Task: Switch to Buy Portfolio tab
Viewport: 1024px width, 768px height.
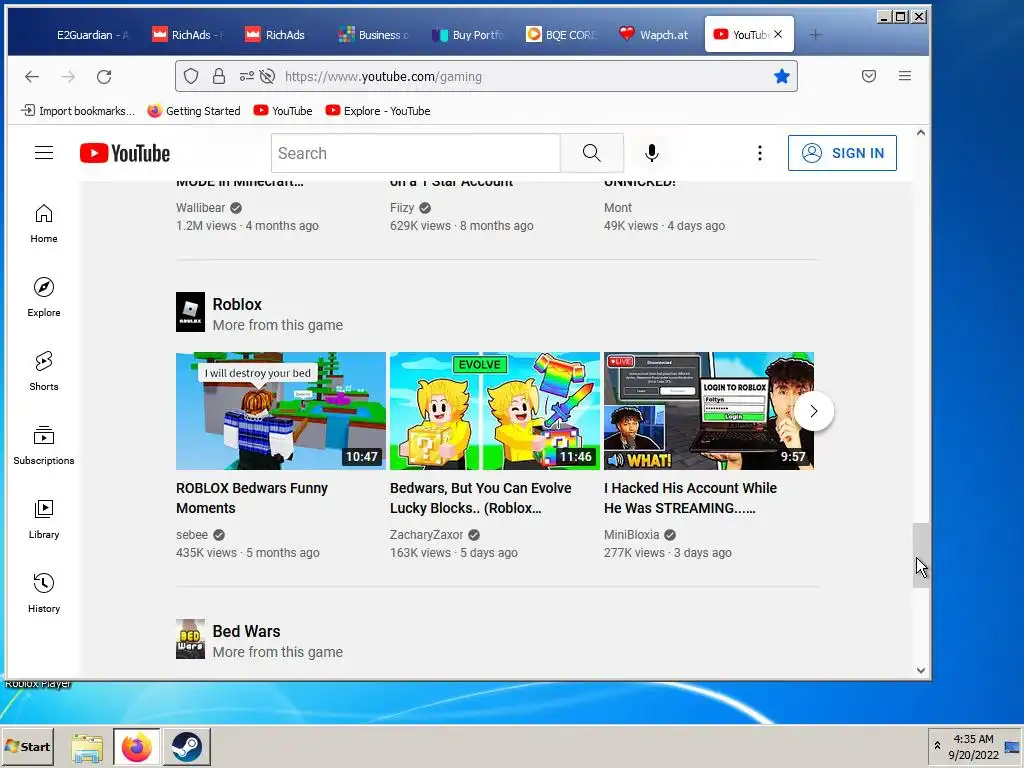Action: [x=469, y=35]
